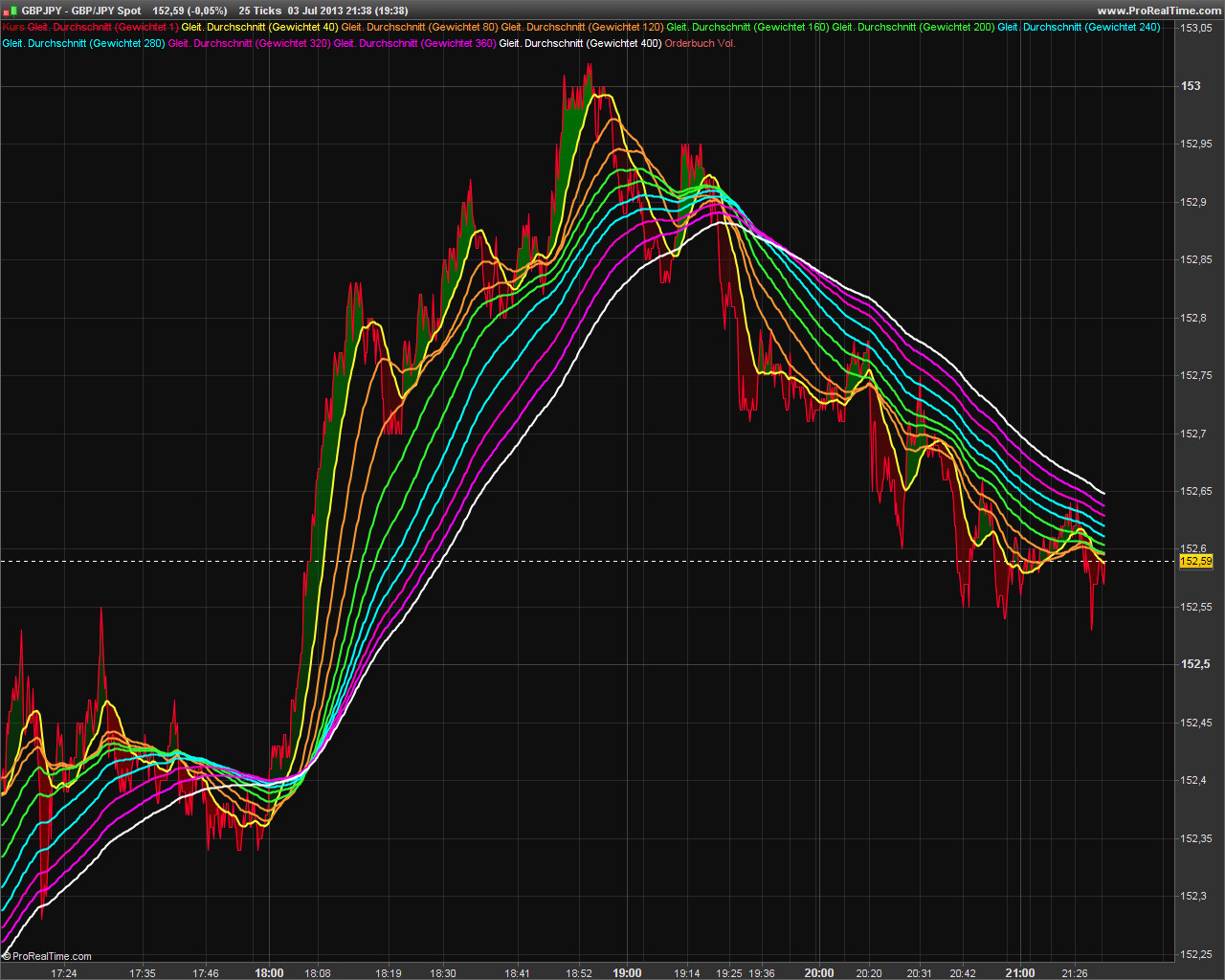Select the Gleit. Durchschnitt (Gewichtet 360) label
The width and height of the screenshot is (1225, 980).
click(x=414, y=43)
